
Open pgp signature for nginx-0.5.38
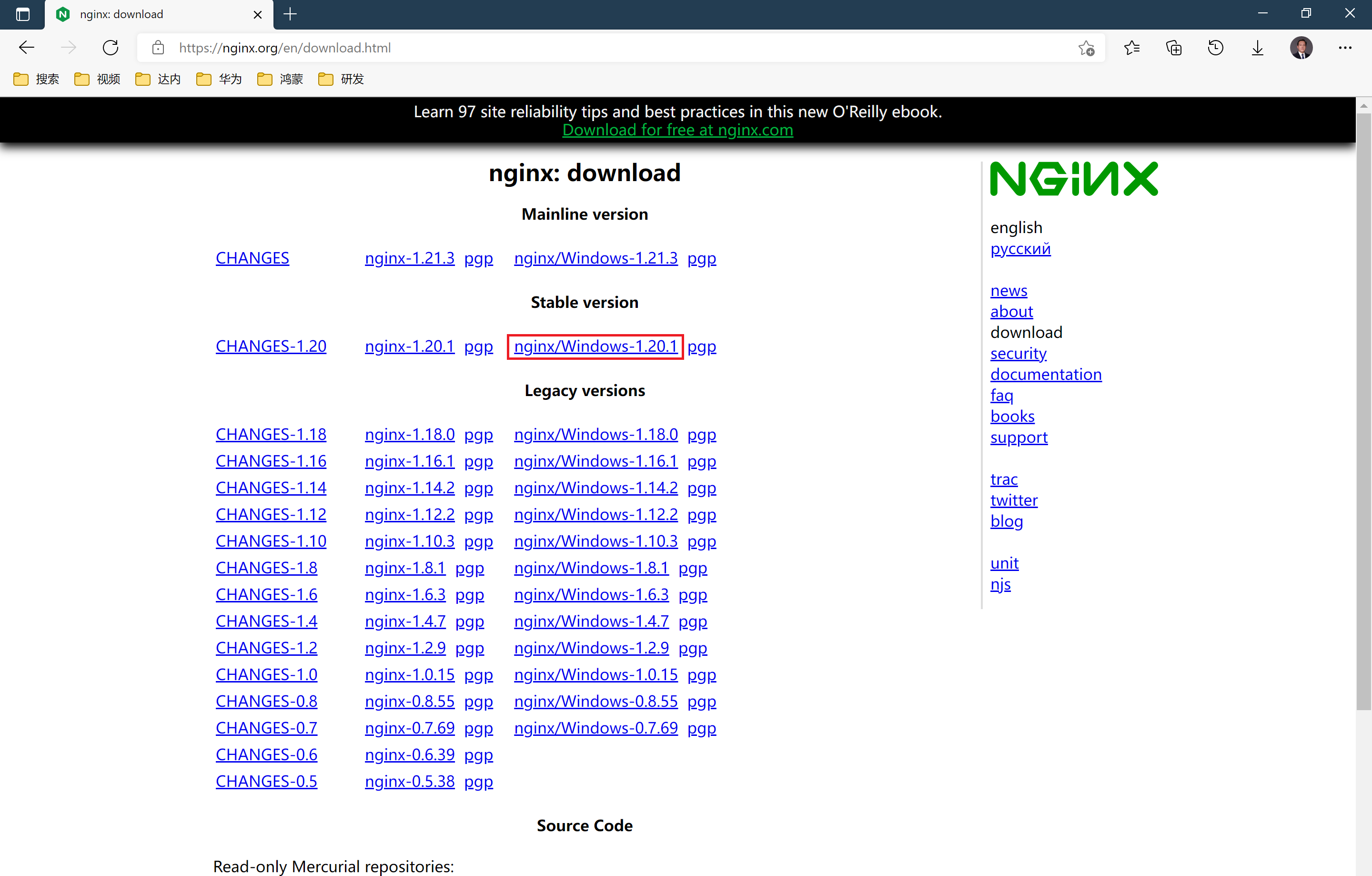(479, 782)
